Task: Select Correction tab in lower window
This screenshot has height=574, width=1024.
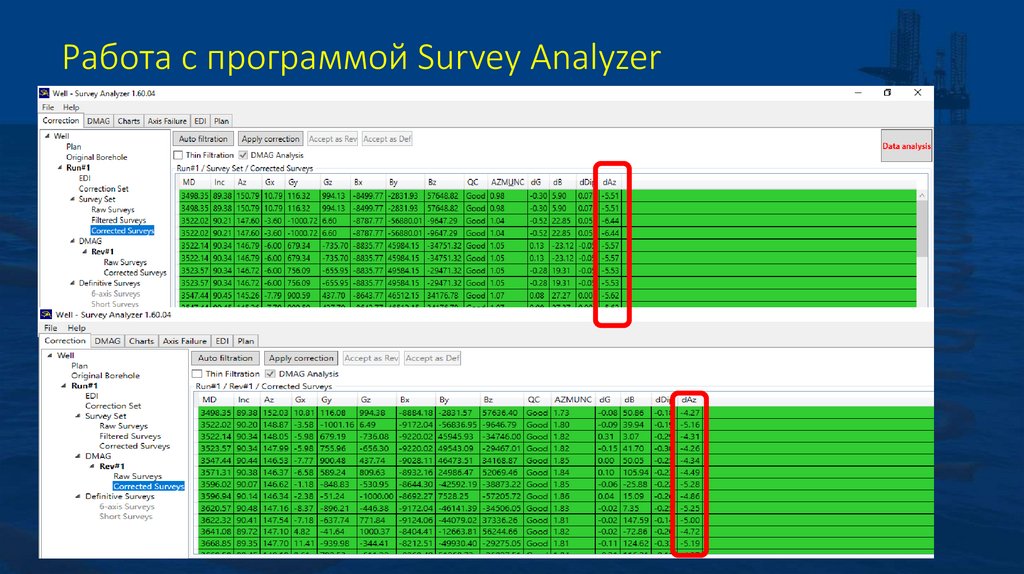Action: pos(65,341)
